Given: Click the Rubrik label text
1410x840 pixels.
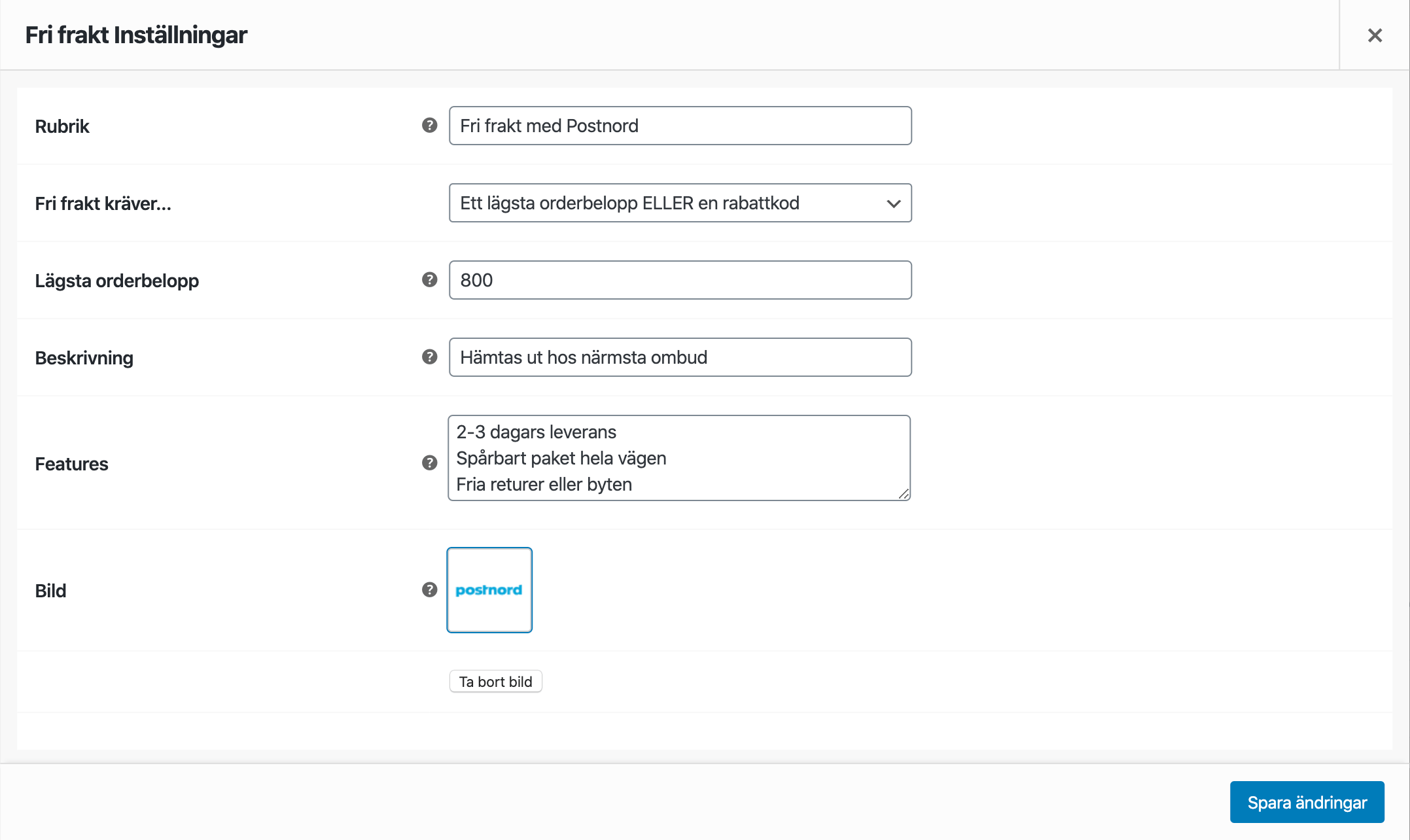Looking at the screenshot, I should (x=62, y=126).
